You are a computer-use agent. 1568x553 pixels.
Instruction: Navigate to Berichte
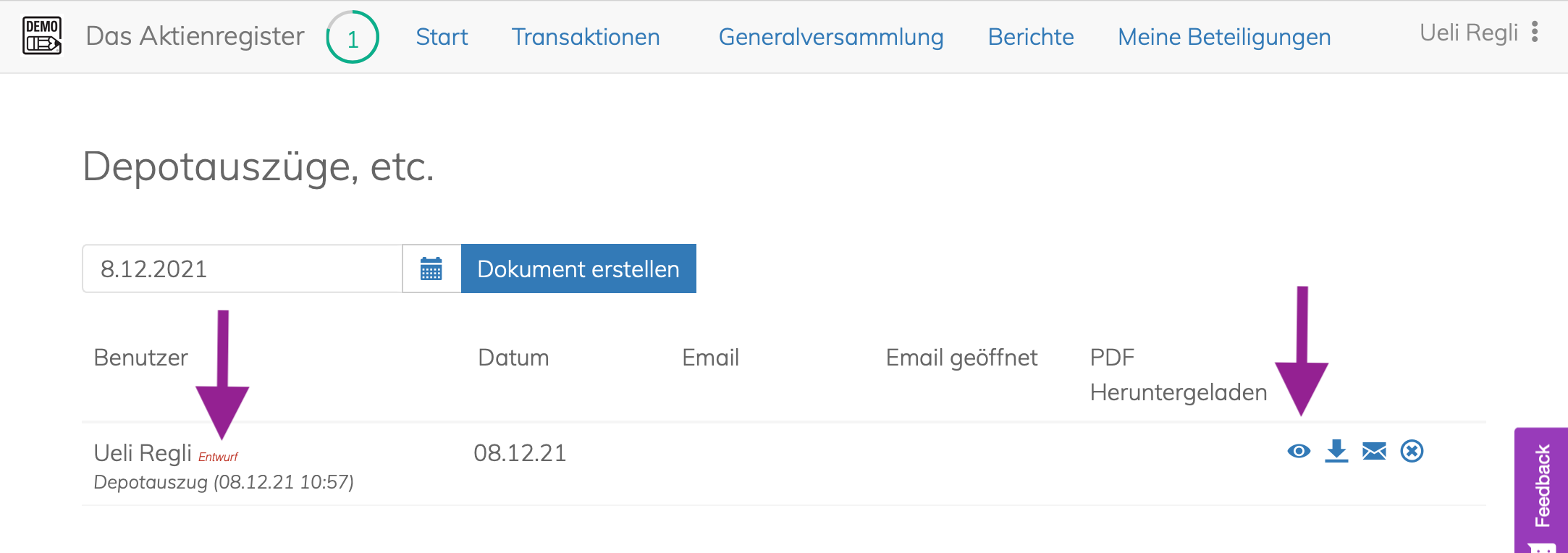pos(1031,37)
